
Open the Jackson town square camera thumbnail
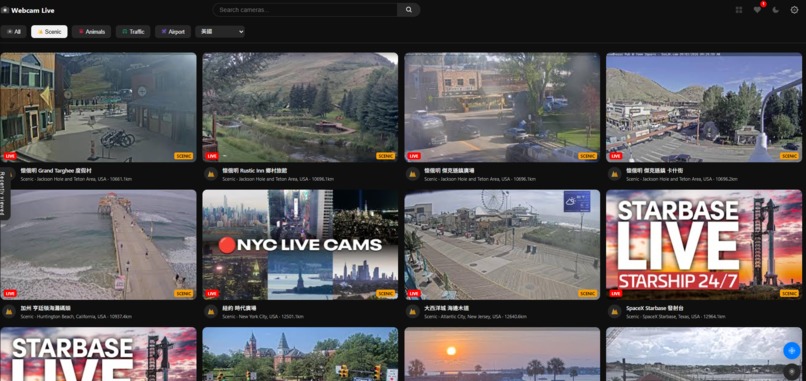(502, 107)
